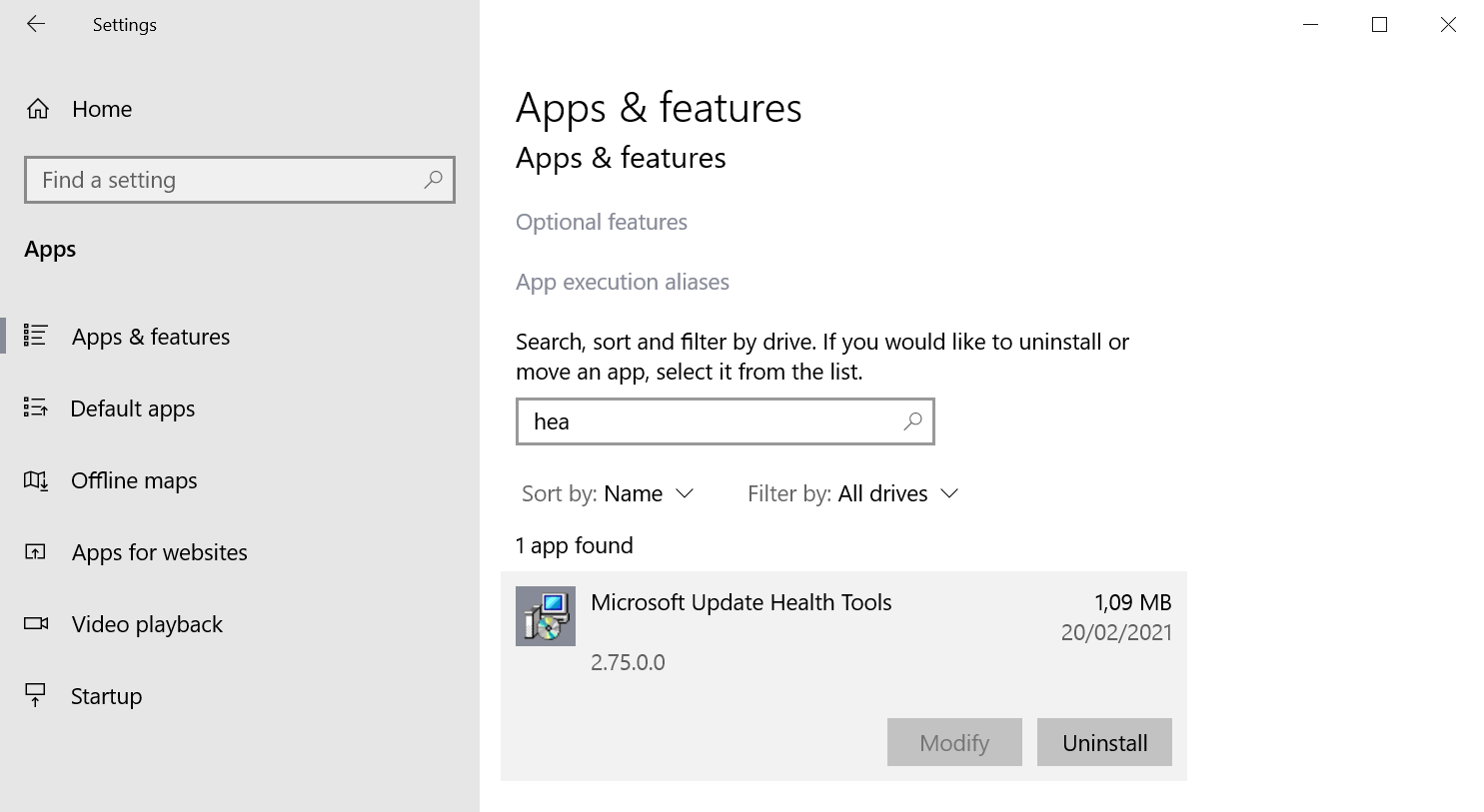The height and width of the screenshot is (812, 1484).
Task: Click the disabled Modify button
Action: click(x=953, y=742)
